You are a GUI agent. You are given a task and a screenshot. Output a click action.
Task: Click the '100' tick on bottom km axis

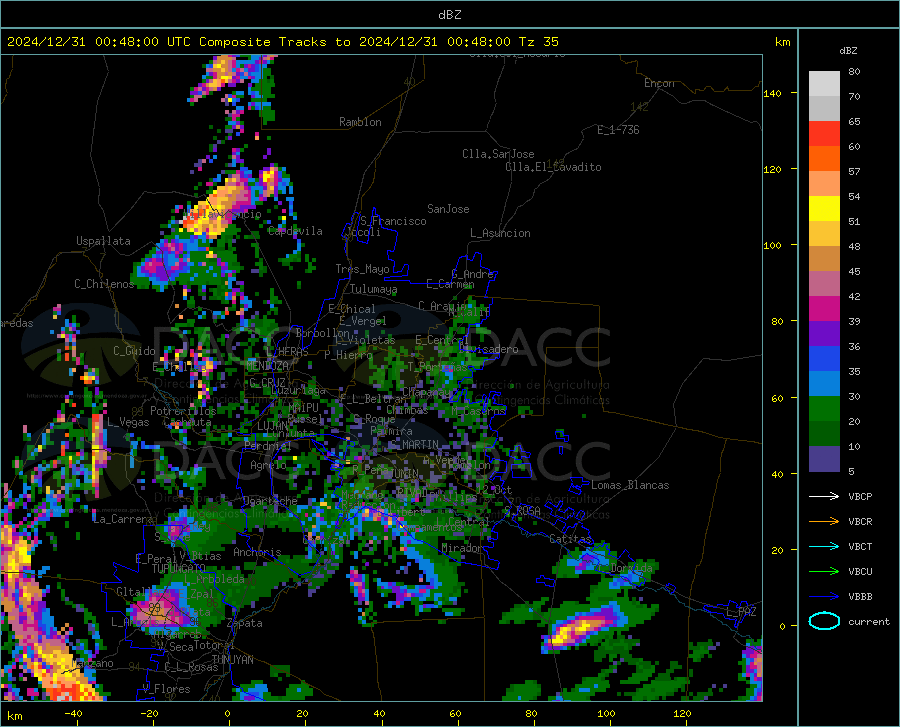click(606, 713)
